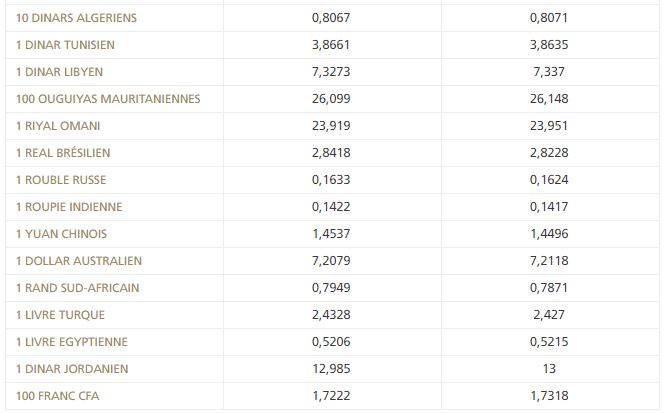Select the 1 DOLLAR AUSTRALIEN label
The width and height of the screenshot is (664, 413).
[79, 261]
